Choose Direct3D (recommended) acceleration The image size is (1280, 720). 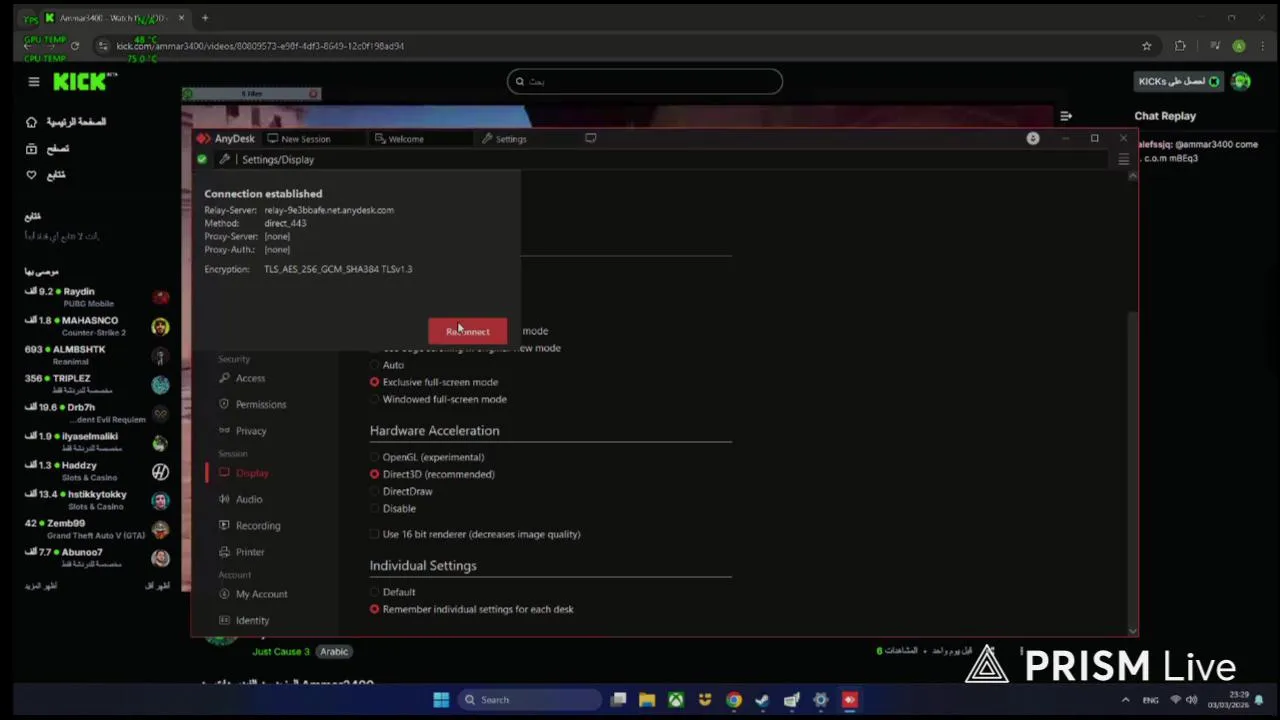432,474
